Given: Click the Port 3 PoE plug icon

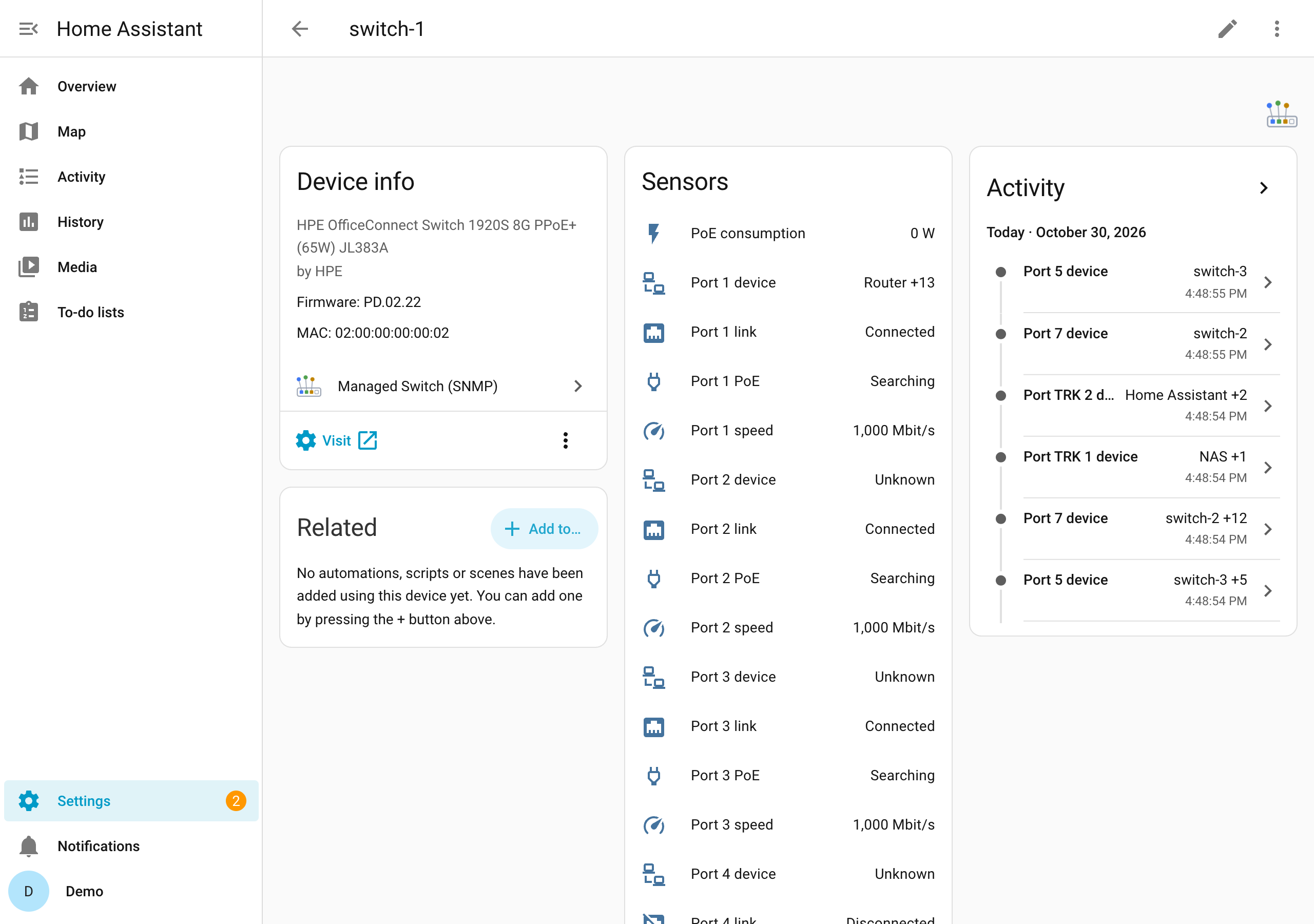Looking at the screenshot, I should click(653, 775).
